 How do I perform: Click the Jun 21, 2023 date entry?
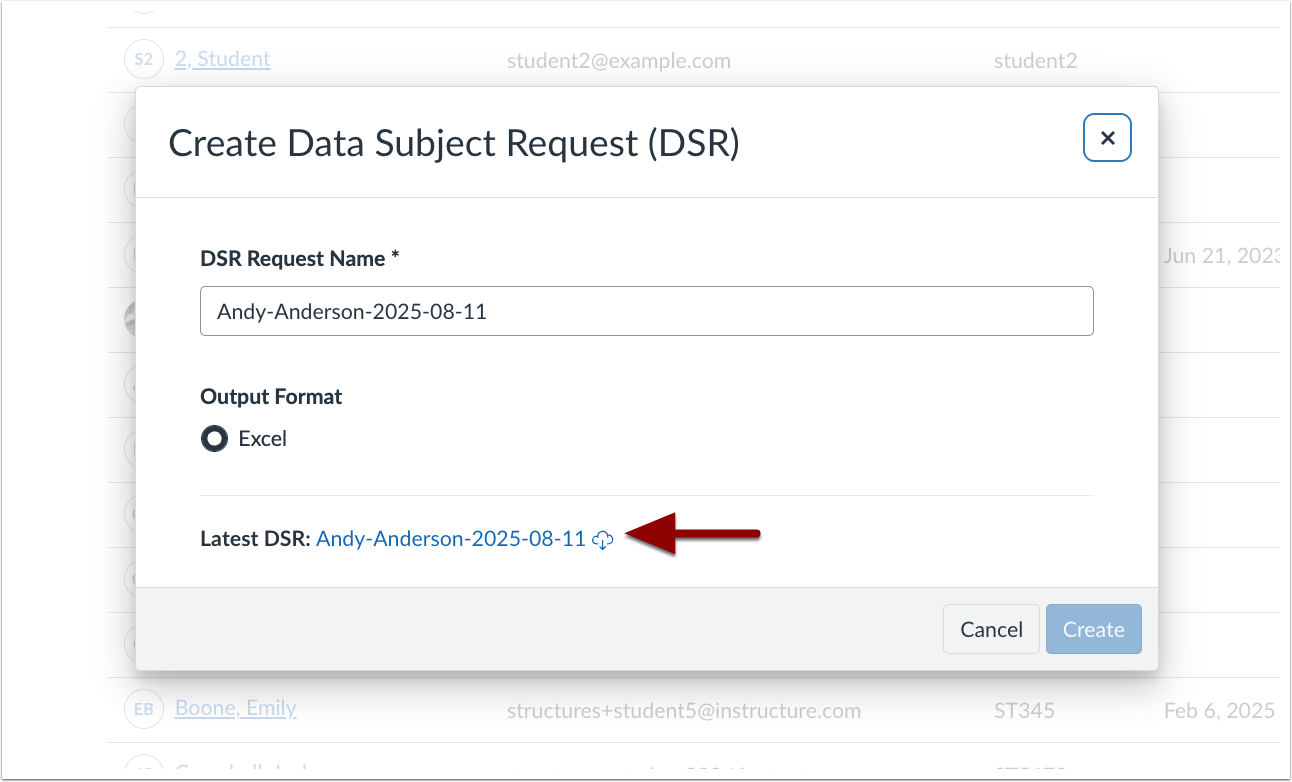point(1221,255)
